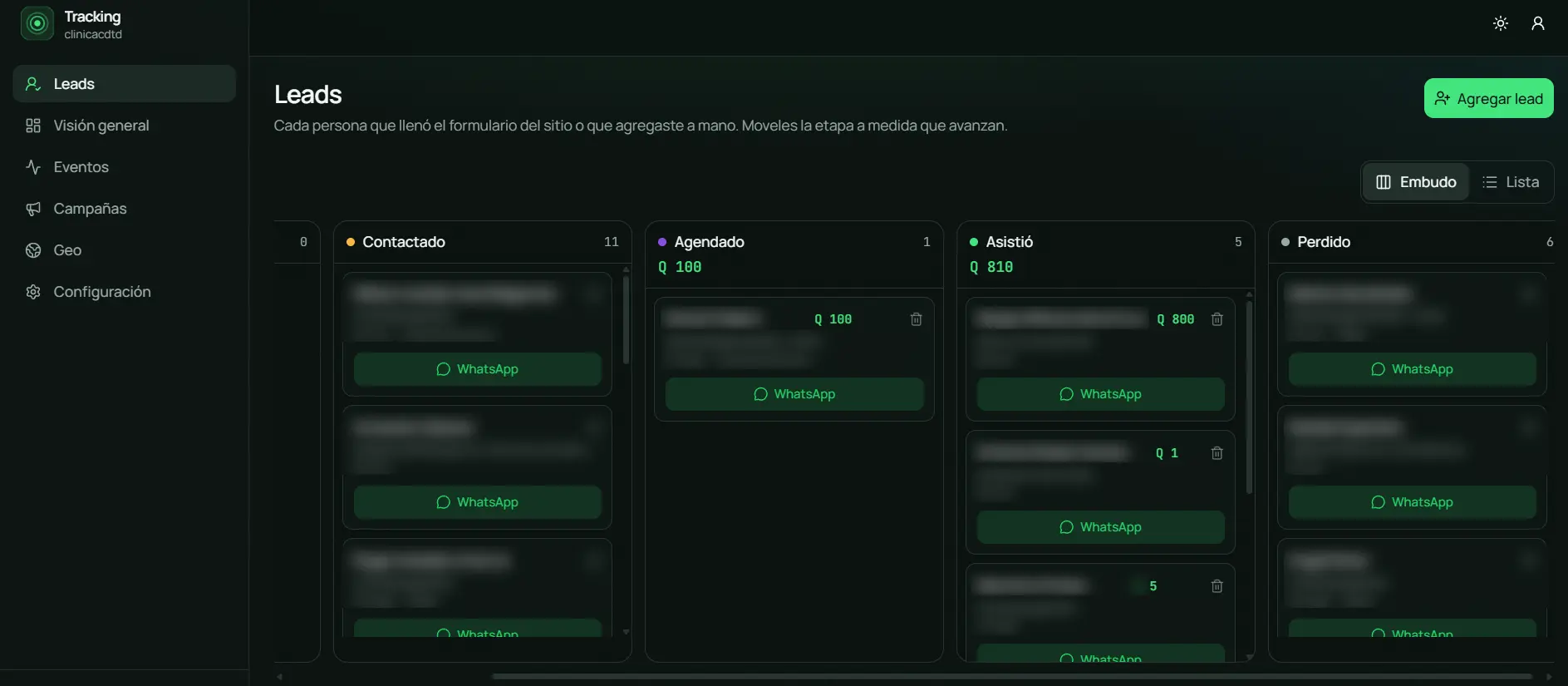Click the Q 810 total in Asistió
The width and height of the screenshot is (1568, 686).
coord(991,267)
